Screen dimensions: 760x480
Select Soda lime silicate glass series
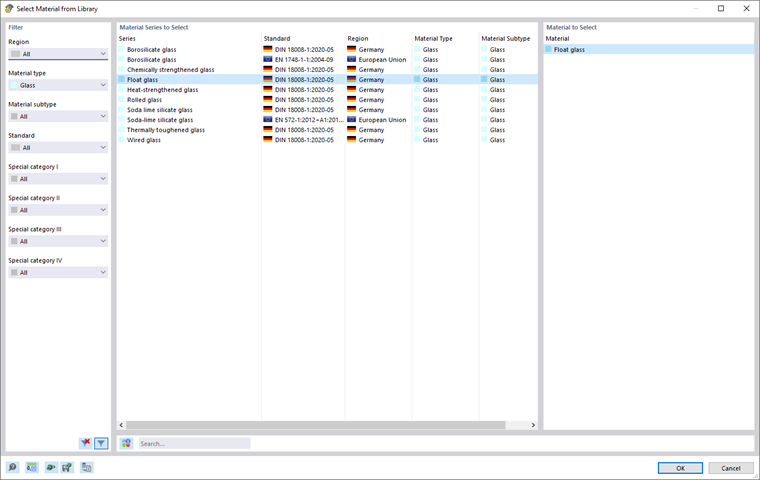[159, 110]
